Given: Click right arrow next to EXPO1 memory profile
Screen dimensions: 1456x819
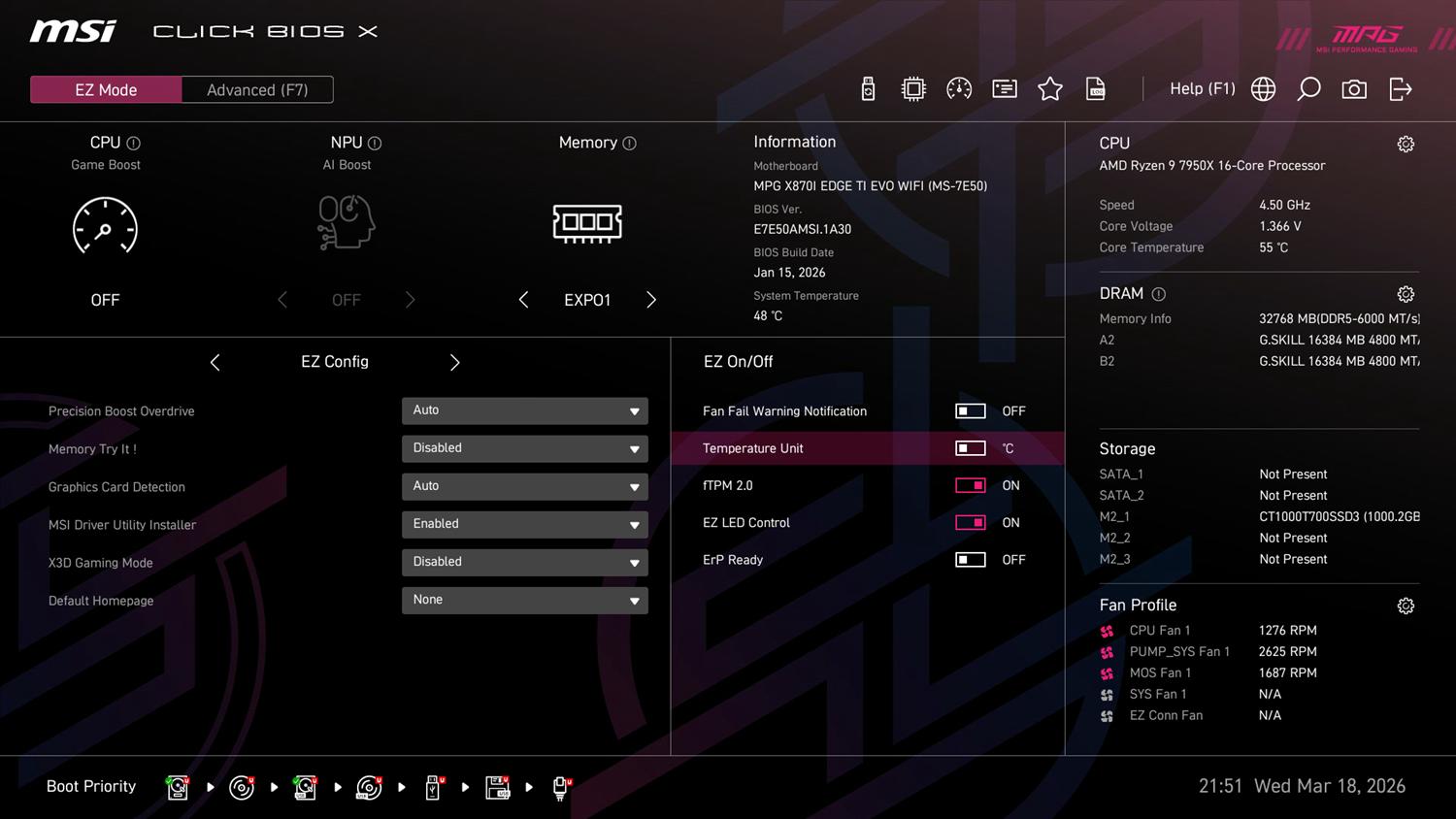Looking at the screenshot, I should click(x=651, y=300).
